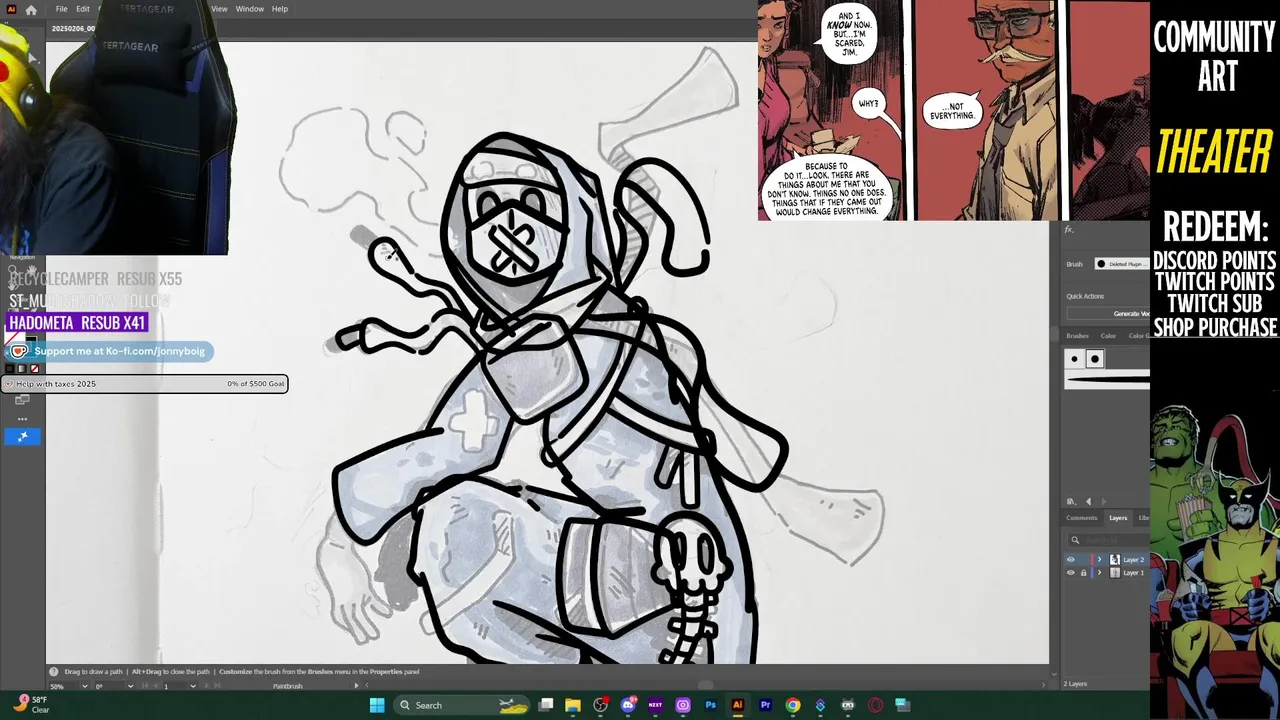Click the red Layer 2 color bar

click(x=1092, y=560)
